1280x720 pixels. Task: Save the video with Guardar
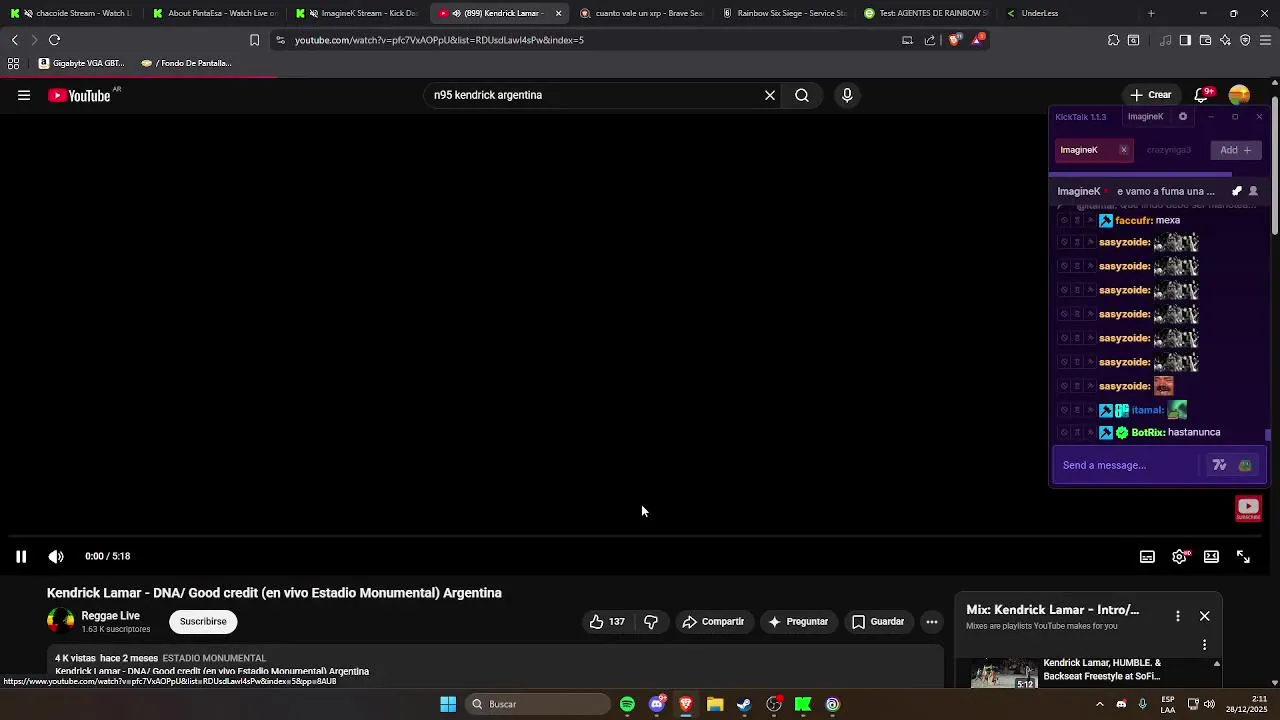click(x=877, y=622)
